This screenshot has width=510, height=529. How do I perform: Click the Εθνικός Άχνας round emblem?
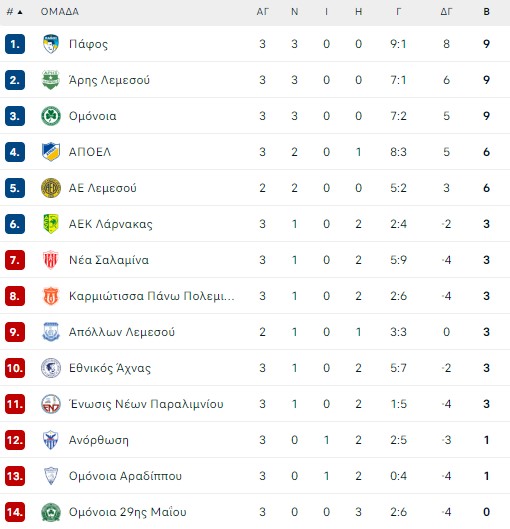coord(51,368)
